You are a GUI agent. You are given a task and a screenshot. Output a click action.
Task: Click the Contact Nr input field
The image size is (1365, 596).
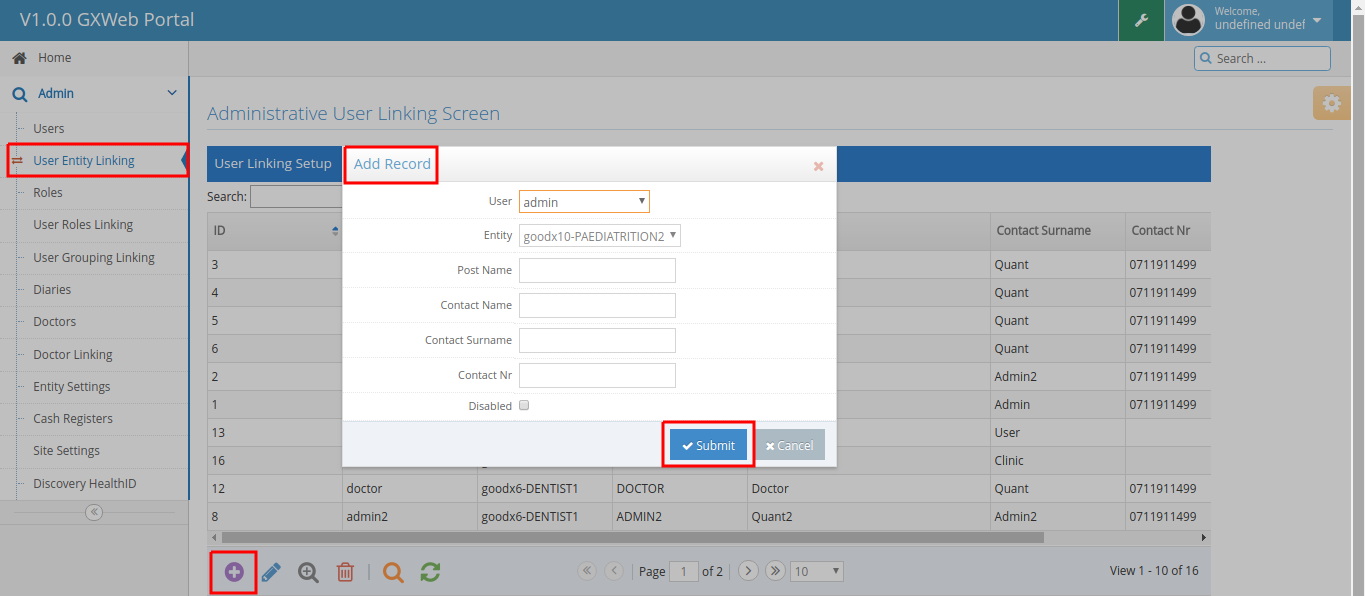[597, 375]
